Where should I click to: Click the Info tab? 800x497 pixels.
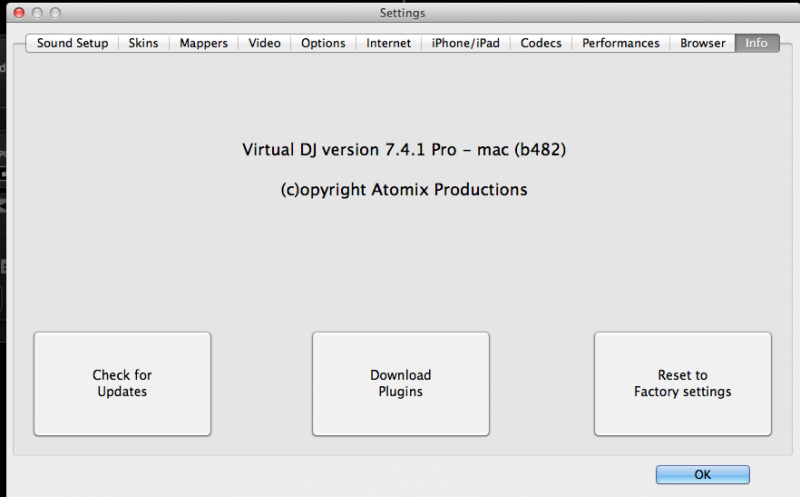tap(756, 43)
